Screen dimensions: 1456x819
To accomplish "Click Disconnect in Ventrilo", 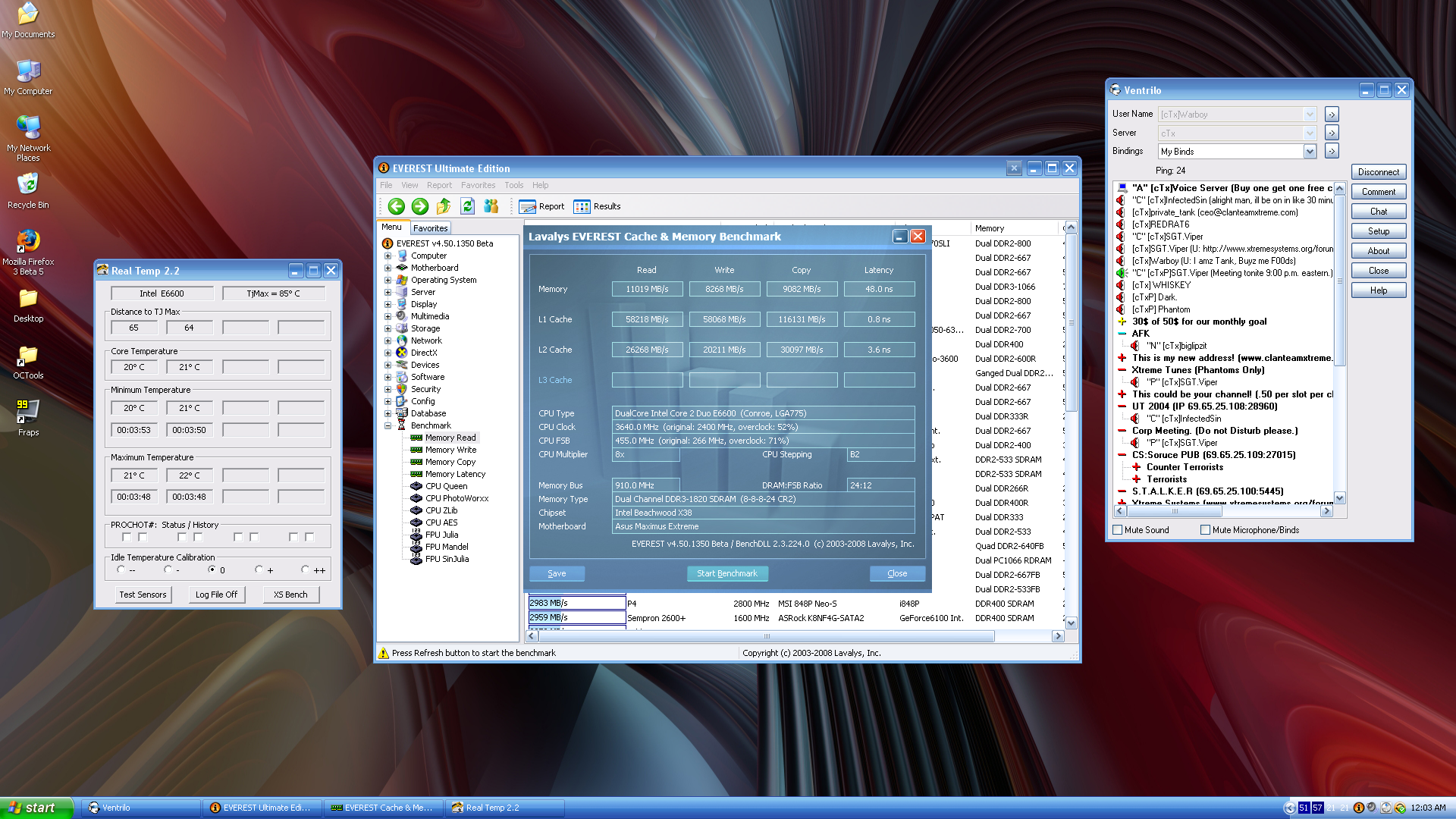I will [1378, 172].
